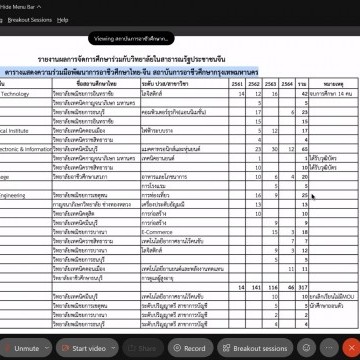Open Breakout sessions from the bottom toolbar
360x360 pixels.
[255, 348]
